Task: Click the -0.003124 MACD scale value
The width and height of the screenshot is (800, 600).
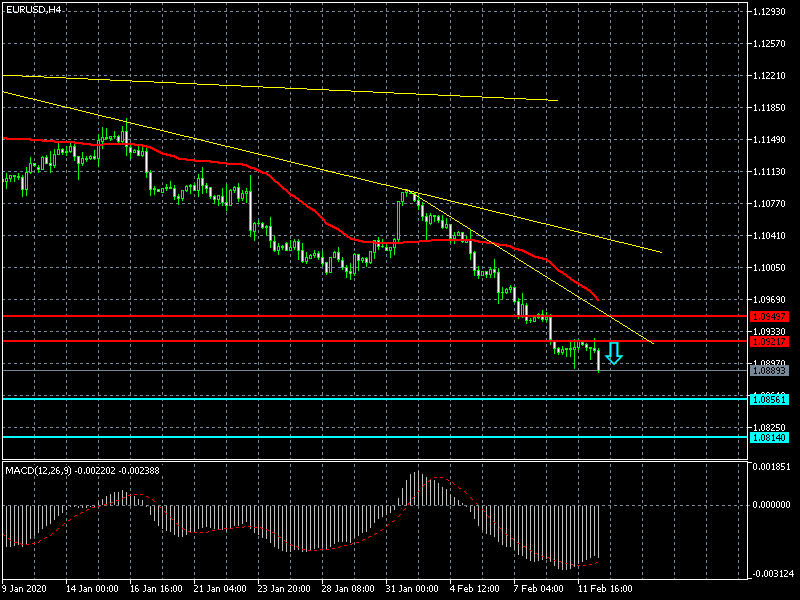Action: pos(771,573)
